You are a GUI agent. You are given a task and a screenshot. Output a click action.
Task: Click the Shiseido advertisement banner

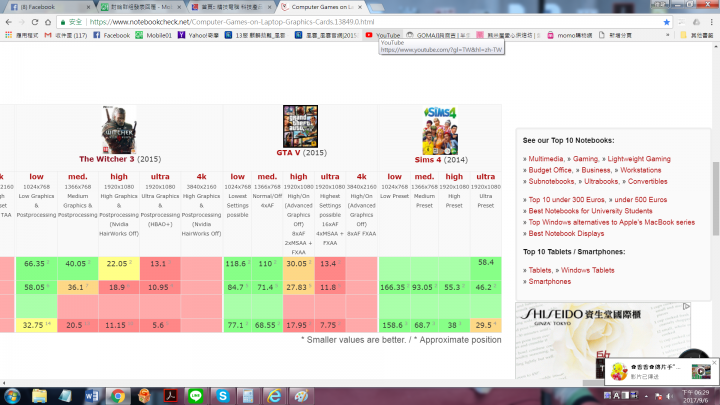pyautogui.click(x=602, y=340)
